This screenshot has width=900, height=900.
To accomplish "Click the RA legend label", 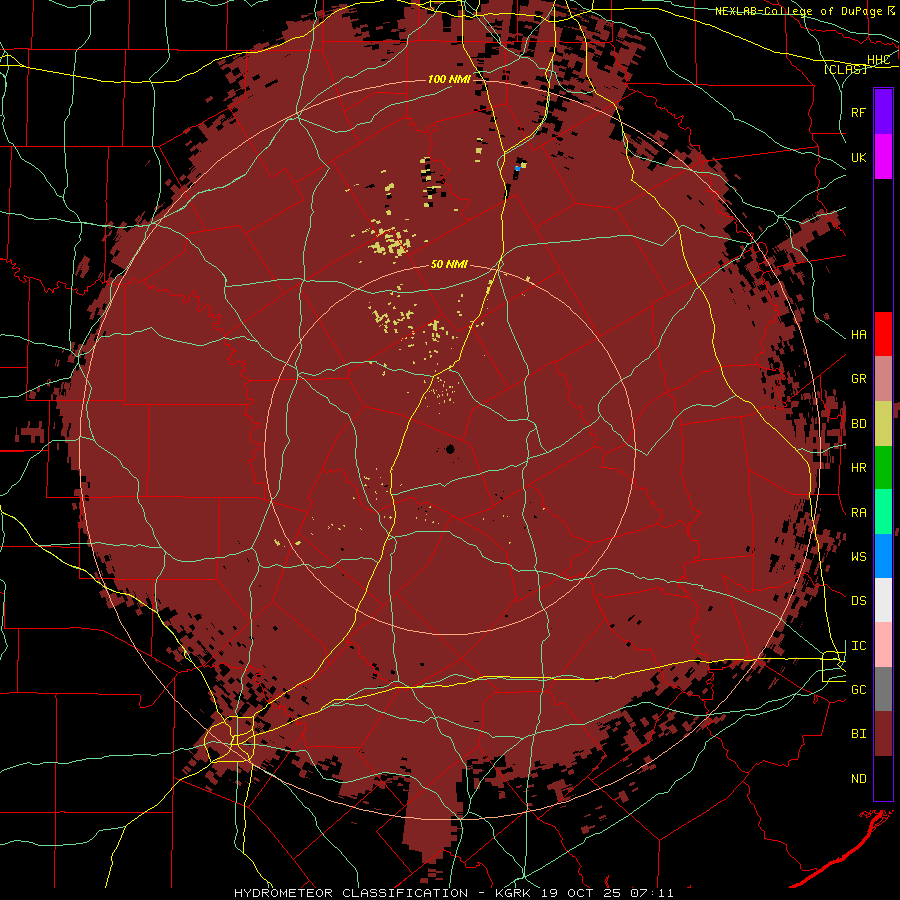I will click(x=858, y=513).
